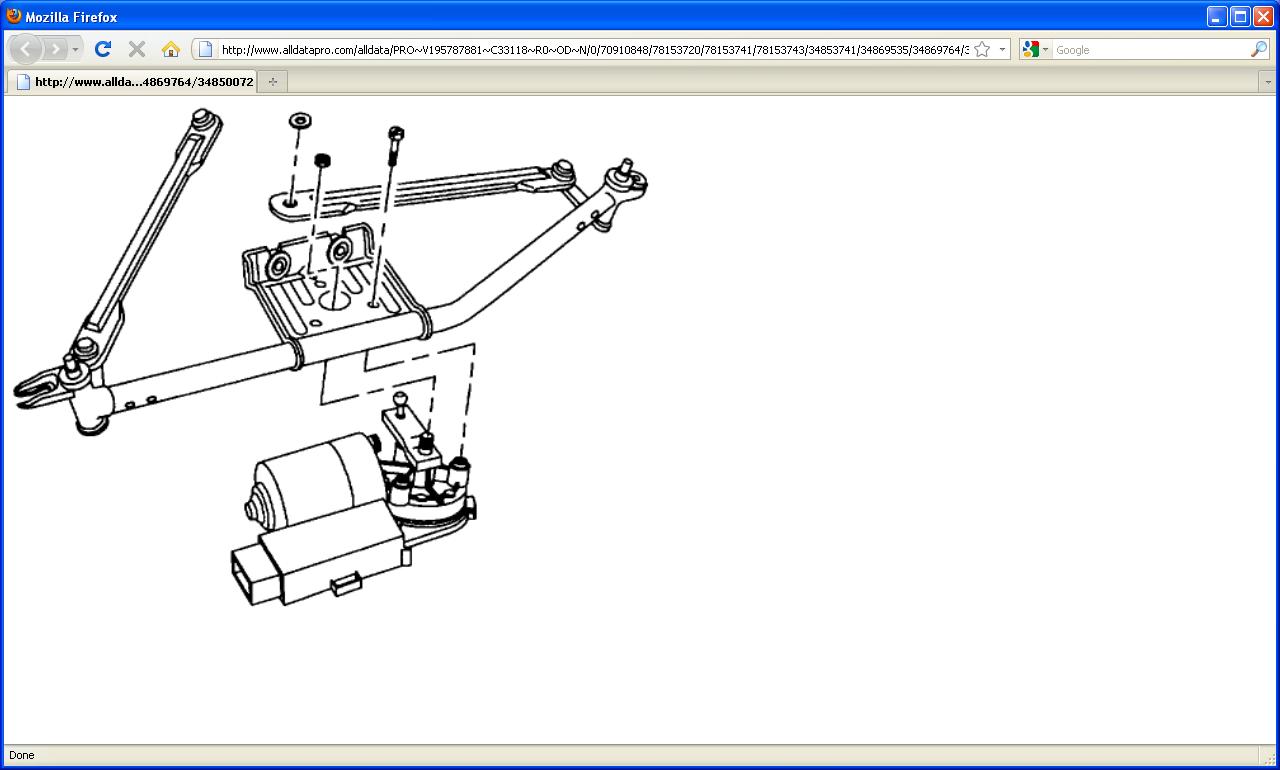
Task: Open the address bar history dropdown
Action: click(1002, 49)
